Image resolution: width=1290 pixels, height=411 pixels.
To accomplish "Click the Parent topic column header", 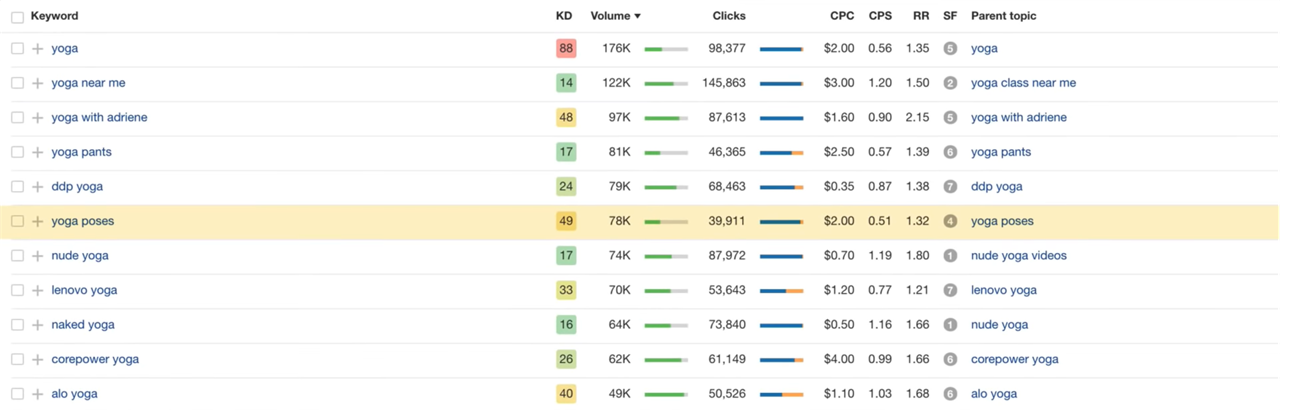I will coord(1003,16).
